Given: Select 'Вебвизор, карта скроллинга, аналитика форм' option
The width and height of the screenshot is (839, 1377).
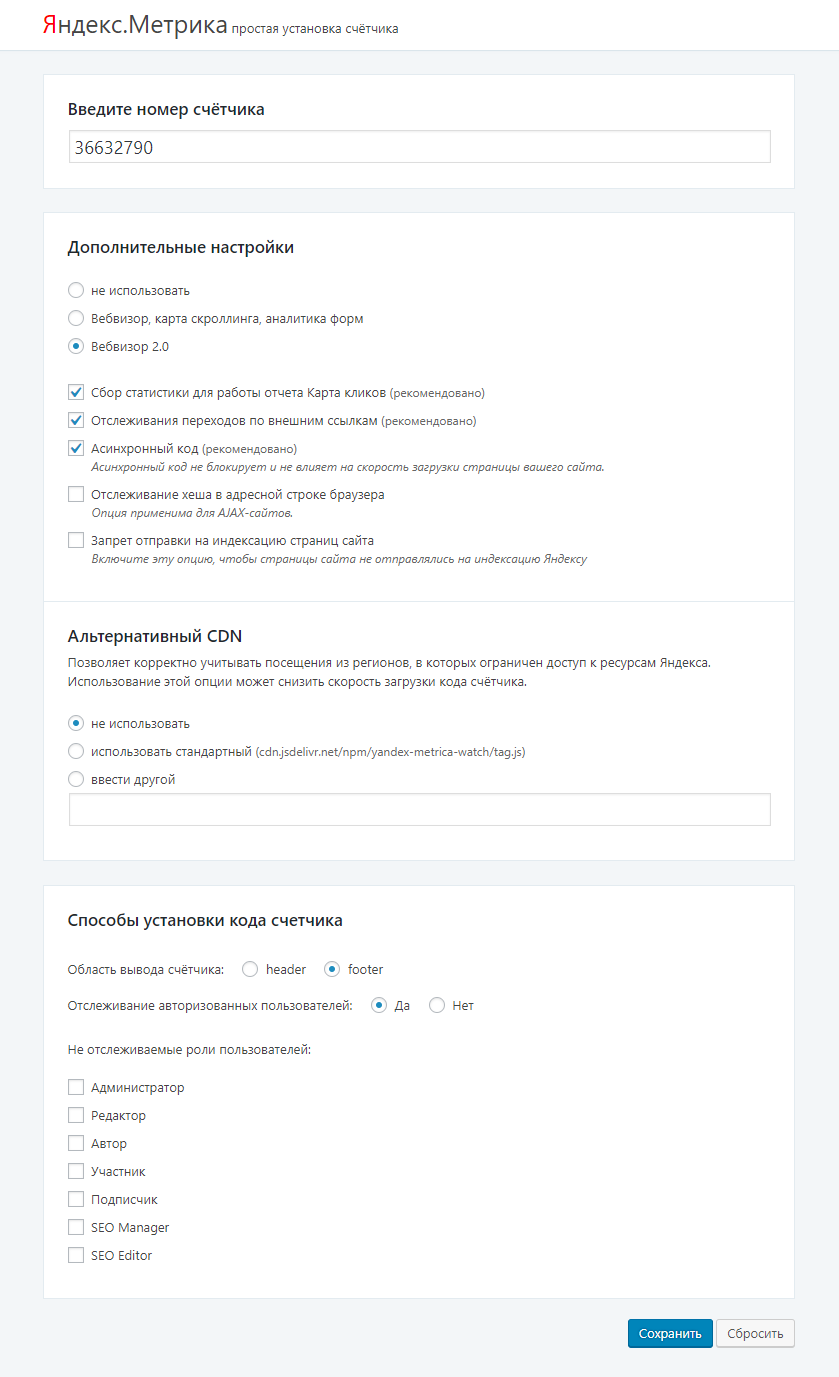Looking at the screenshot, I should (x=76, y=319).
